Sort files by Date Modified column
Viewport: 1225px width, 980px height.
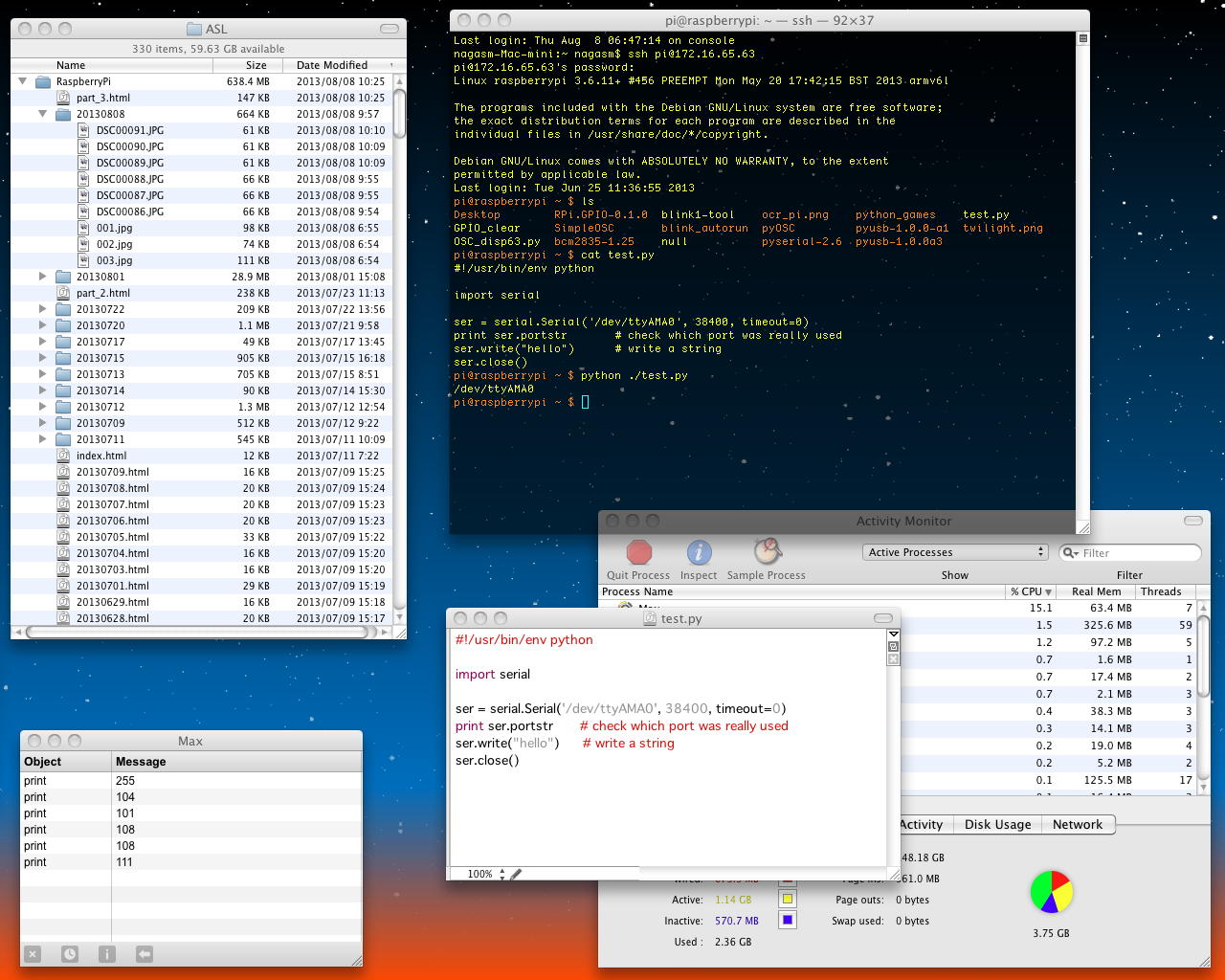point(332,65)
